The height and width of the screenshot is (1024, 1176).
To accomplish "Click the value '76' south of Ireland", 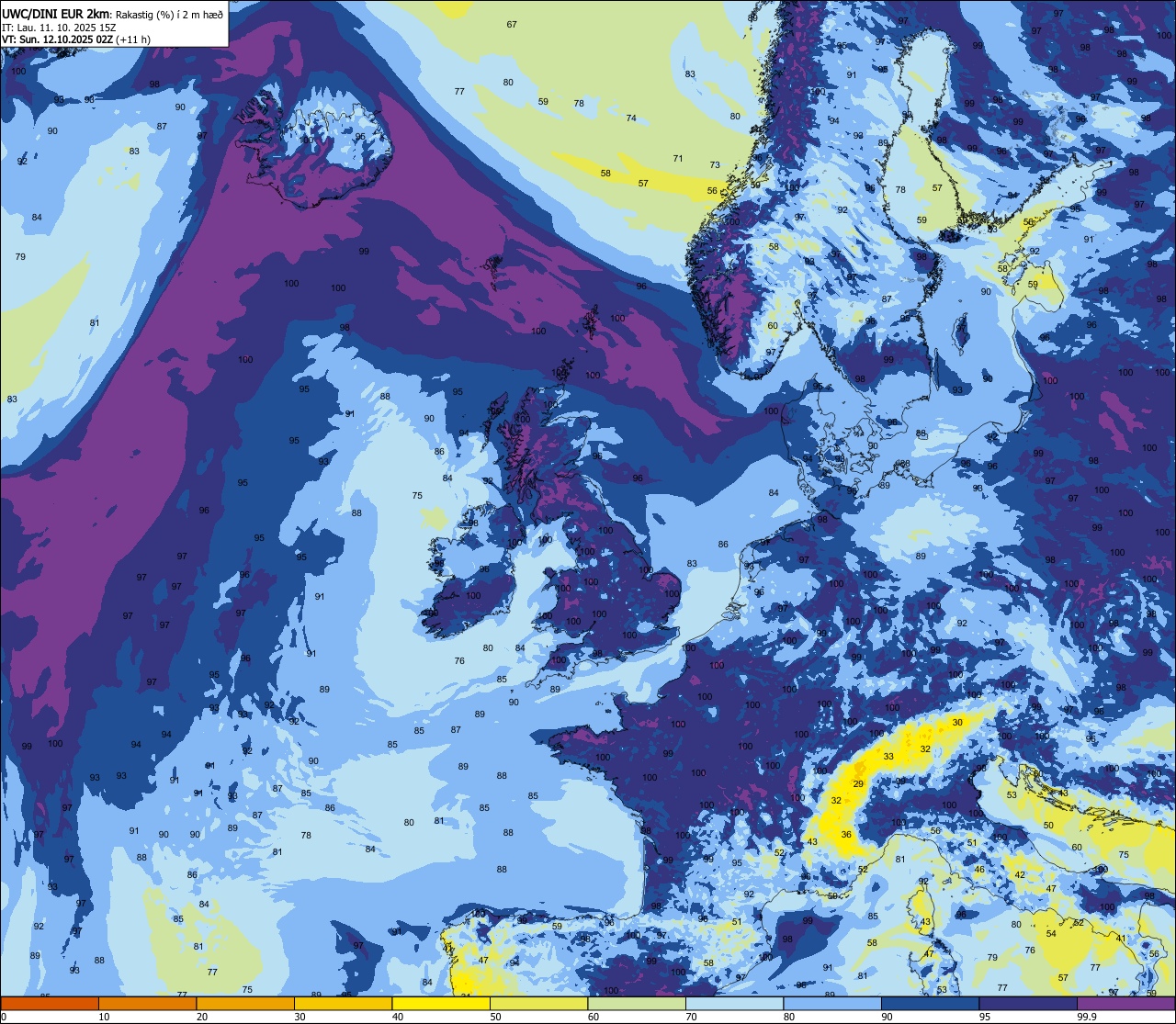I will [459, 660].
